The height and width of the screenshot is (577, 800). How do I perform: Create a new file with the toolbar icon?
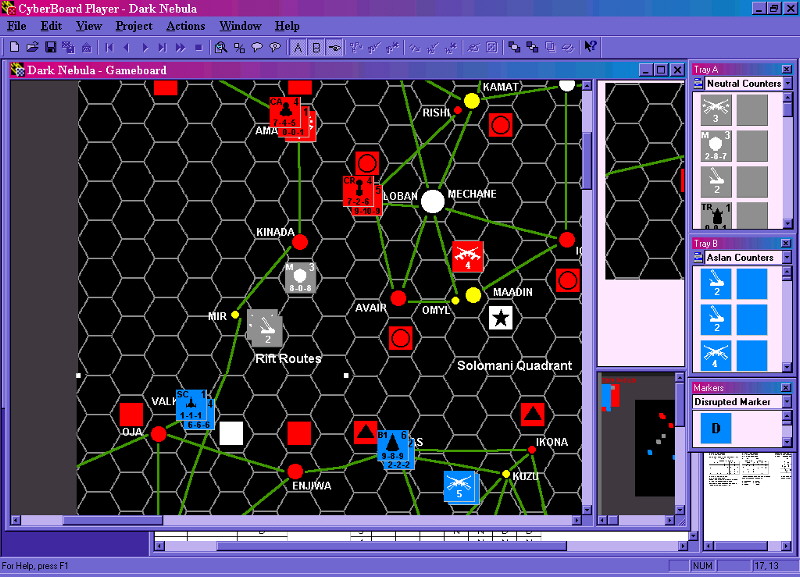click(14, 47)
